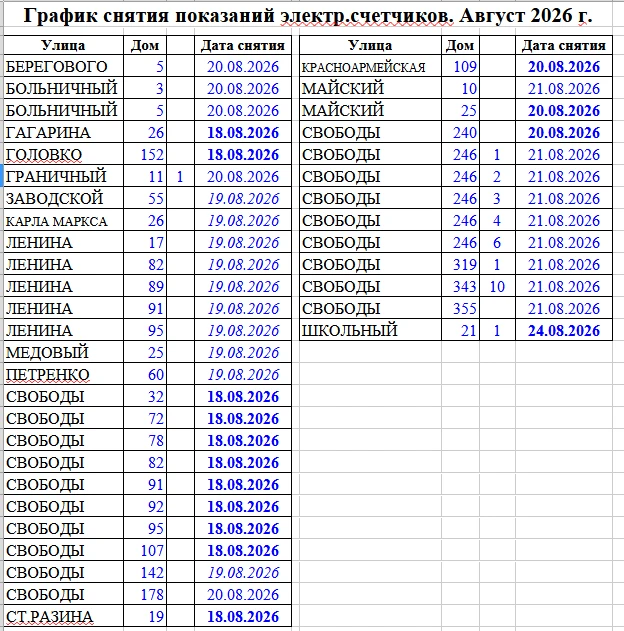Select the street cell of БОЛЬНИЧНЫЙ 3

click(x=64, y=89)
